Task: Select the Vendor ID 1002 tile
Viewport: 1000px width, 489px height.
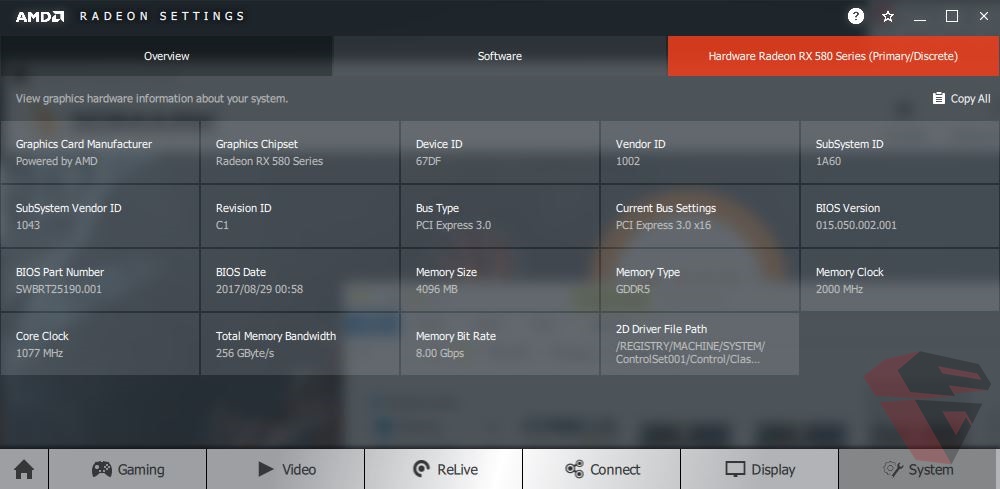Action: [700, 152]
